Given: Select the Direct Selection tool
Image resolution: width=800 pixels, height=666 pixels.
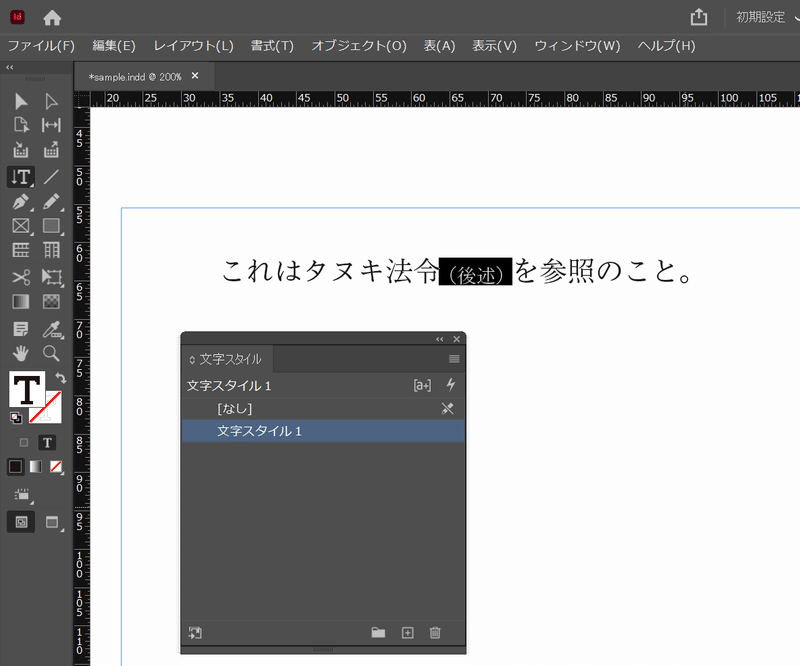Looking at the screenshot, I should [x=51, y=101].
